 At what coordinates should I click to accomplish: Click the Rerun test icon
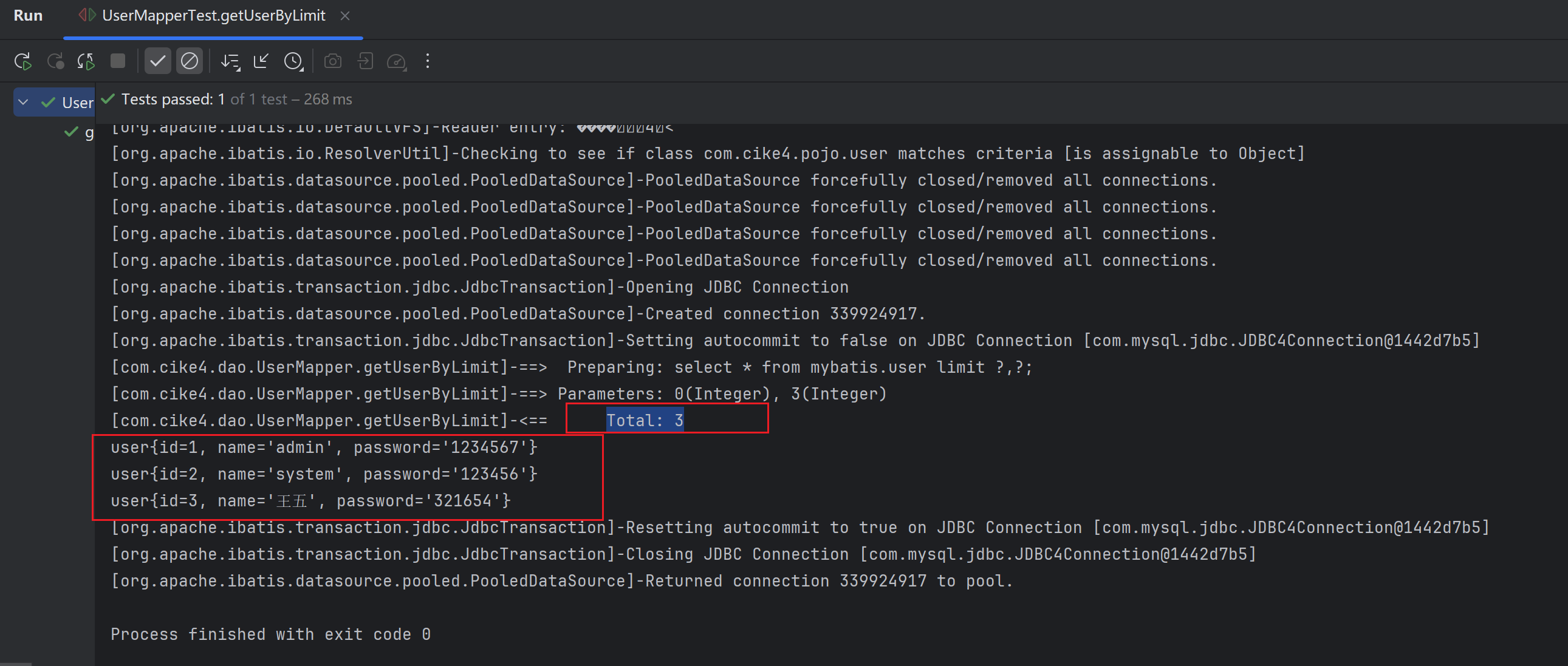(x=23, y=61)
